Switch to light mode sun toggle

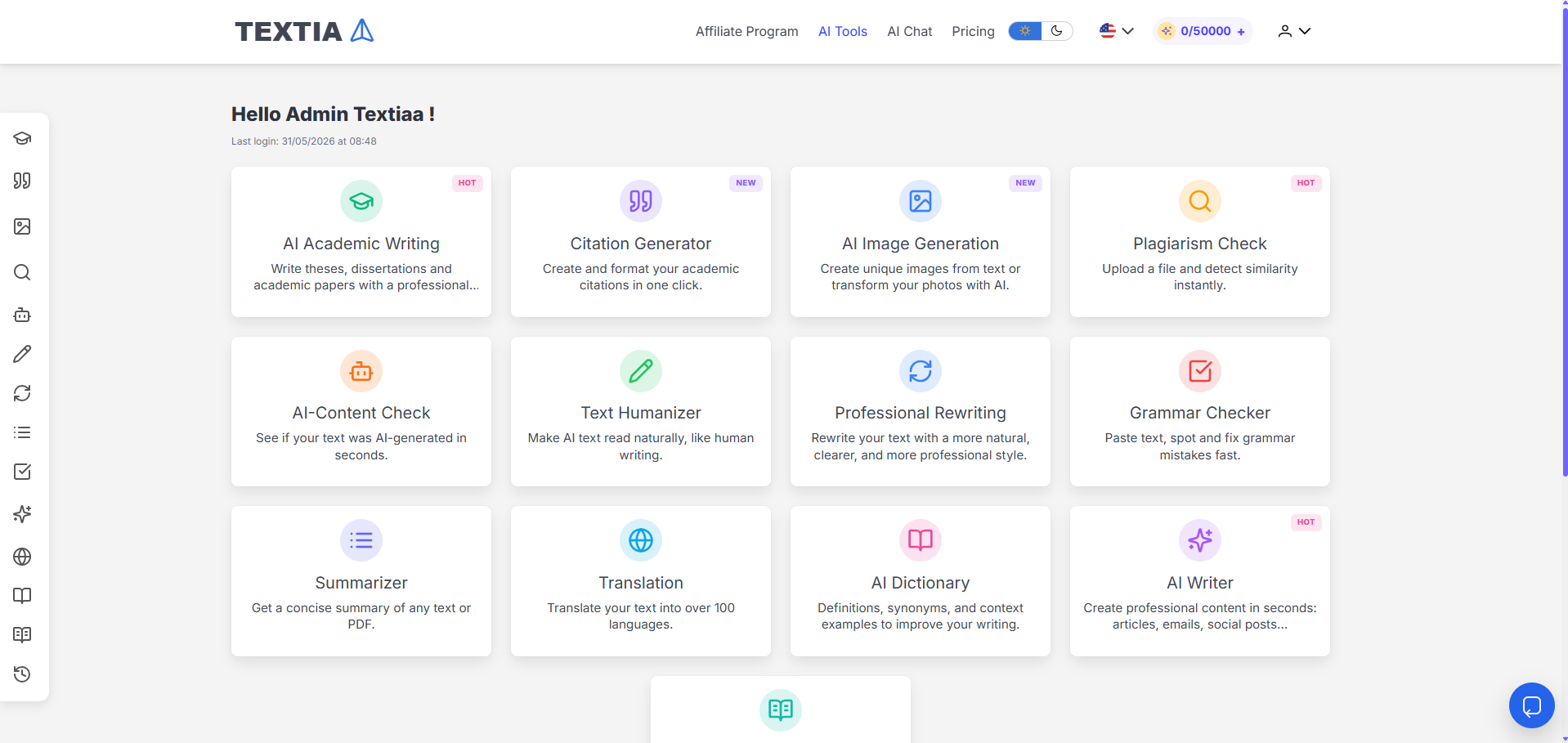1025,31
